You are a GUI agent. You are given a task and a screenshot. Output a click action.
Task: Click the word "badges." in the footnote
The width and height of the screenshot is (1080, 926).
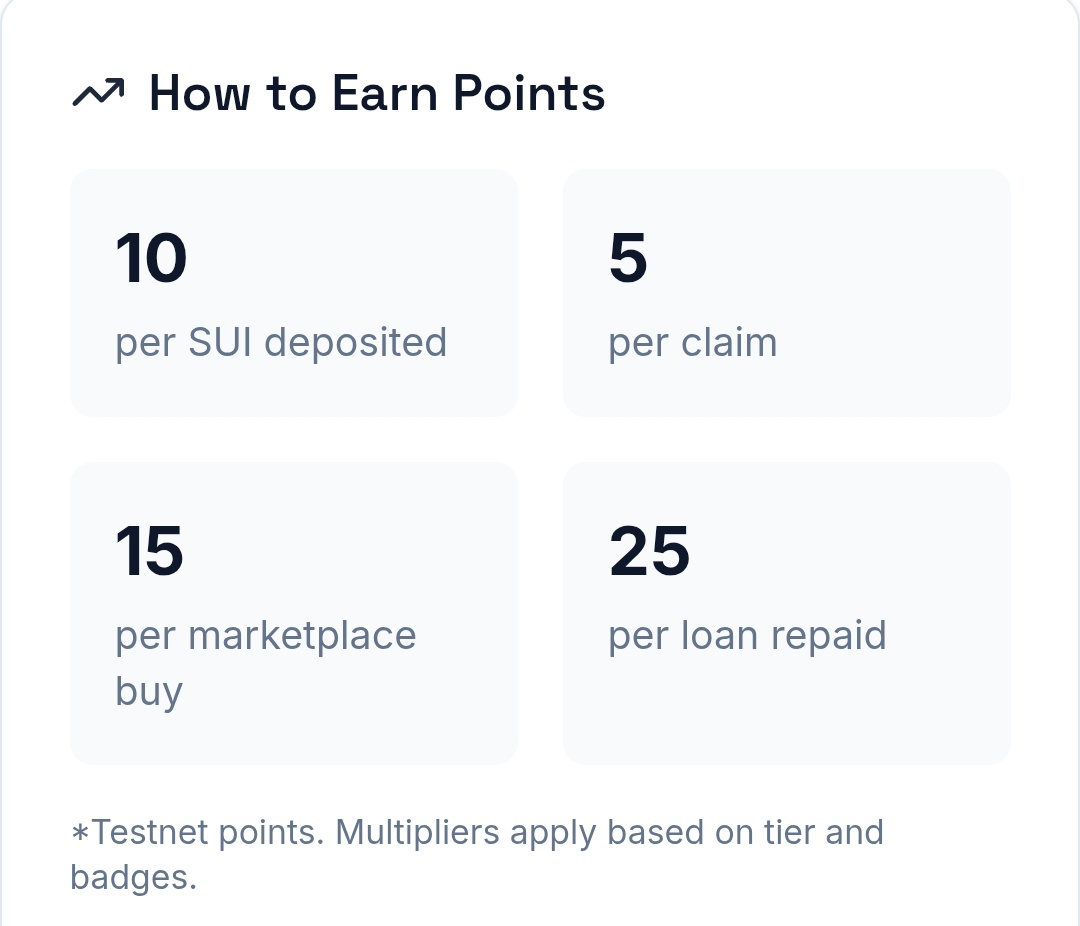tap(133, 878)
